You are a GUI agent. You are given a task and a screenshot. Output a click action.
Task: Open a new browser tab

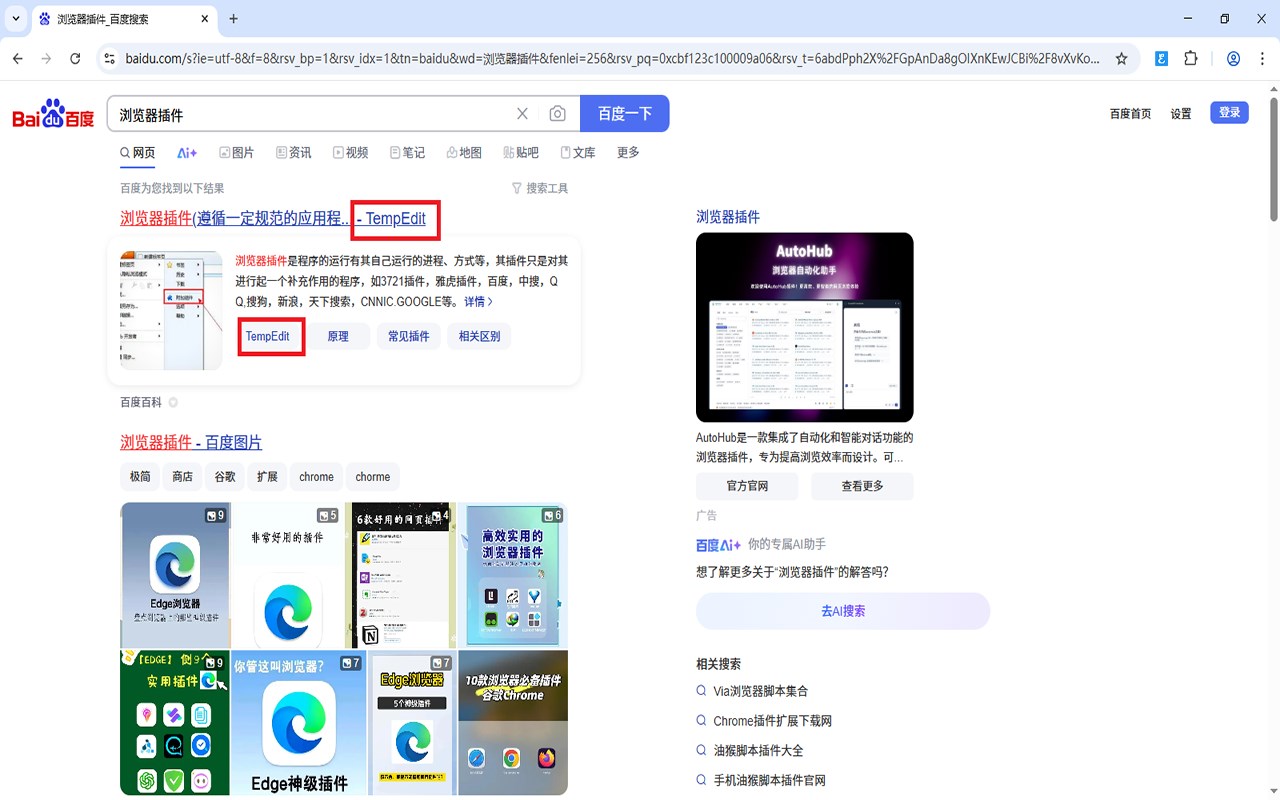[233, 19]
